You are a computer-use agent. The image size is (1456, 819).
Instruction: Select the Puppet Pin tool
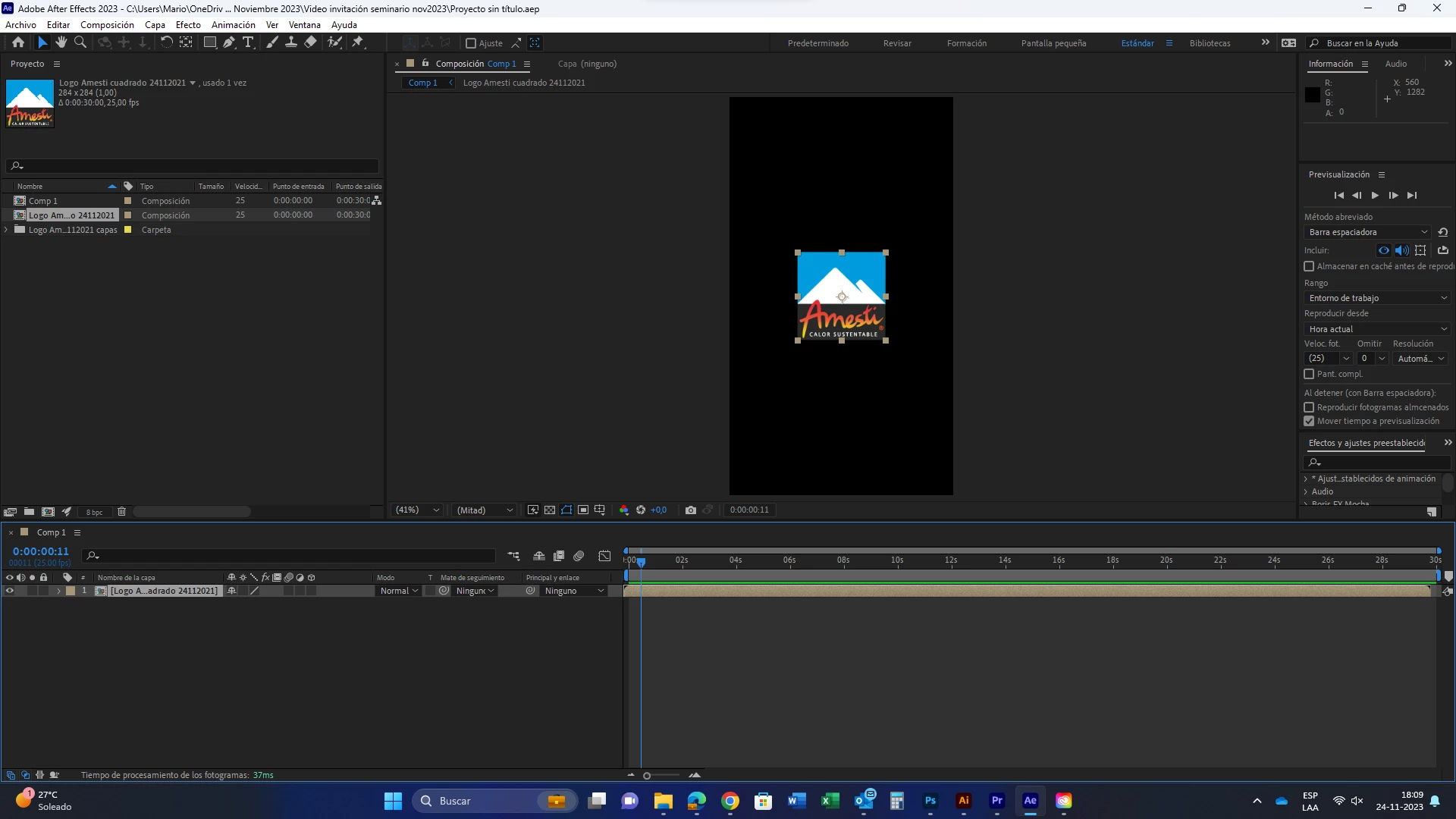(358, 42)
